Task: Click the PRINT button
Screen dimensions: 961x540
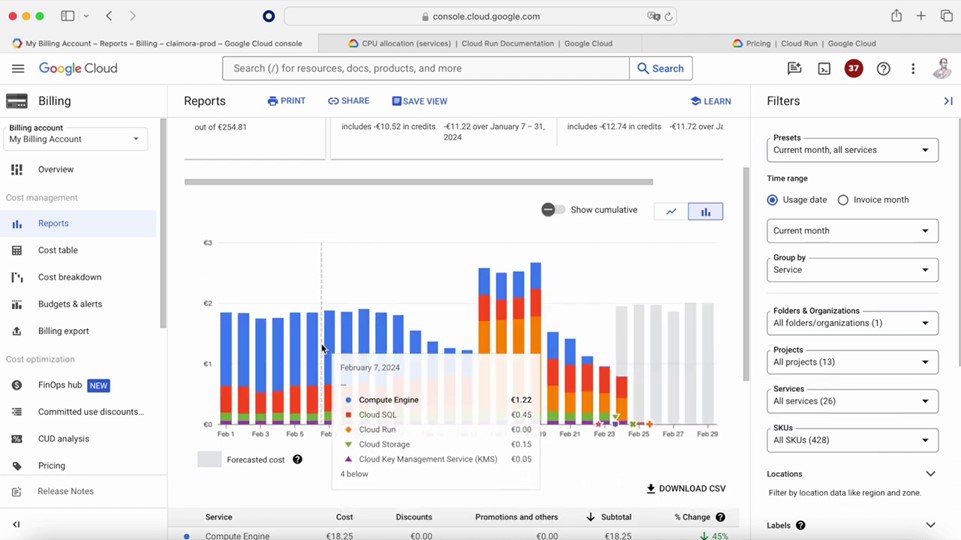Action: coord(286,101)
